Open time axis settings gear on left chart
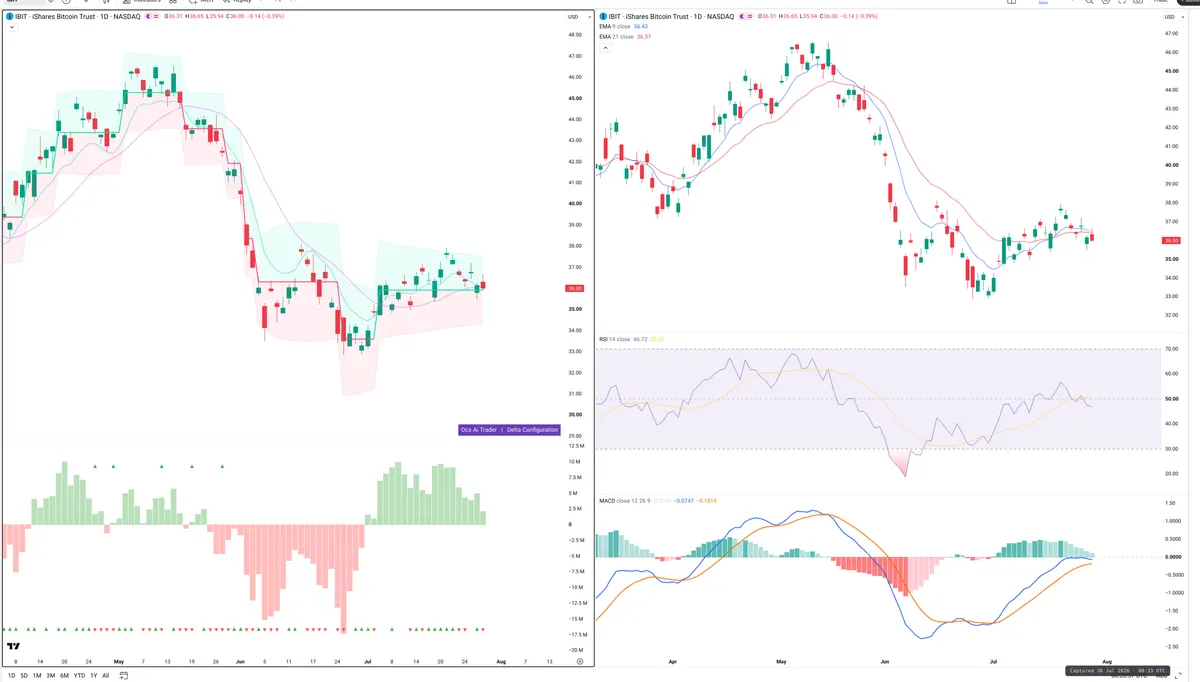This screenshot has width=1200, height=682. pos(580,662)
